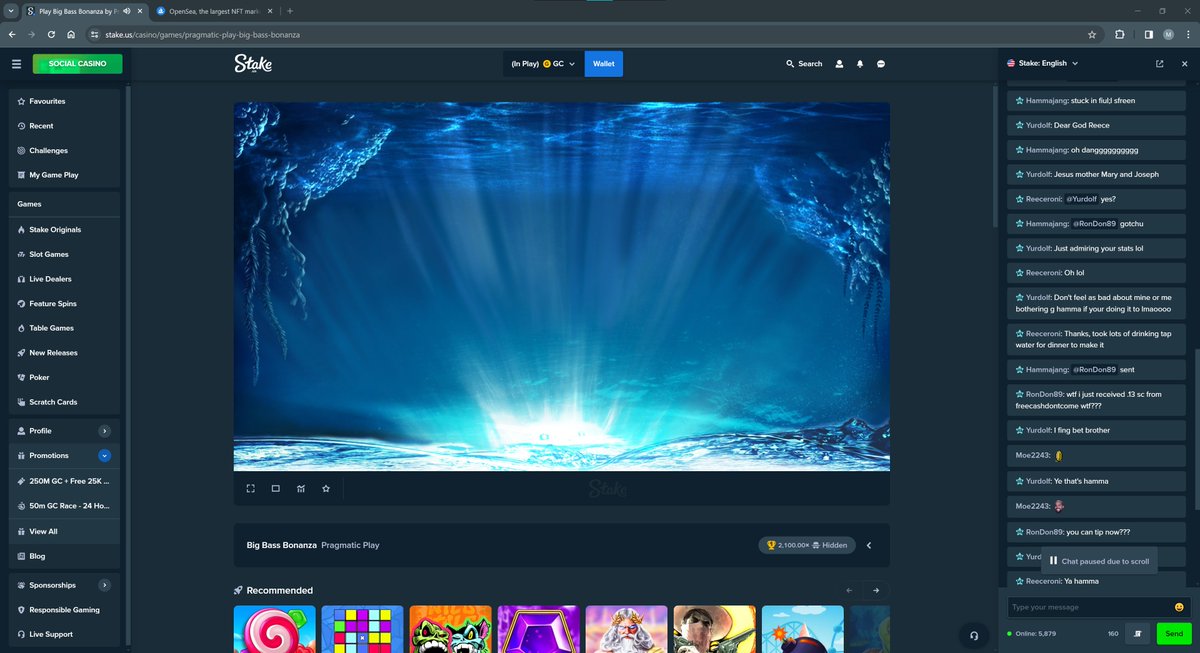Click the Social Casino button
Viewport: 1200px width, 653px height.
click(x=77, y=64)
